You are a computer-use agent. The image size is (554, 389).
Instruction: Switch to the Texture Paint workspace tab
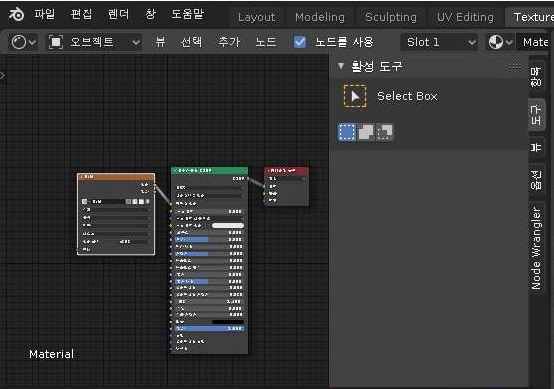pyautogui.click(x=531, y=17)
